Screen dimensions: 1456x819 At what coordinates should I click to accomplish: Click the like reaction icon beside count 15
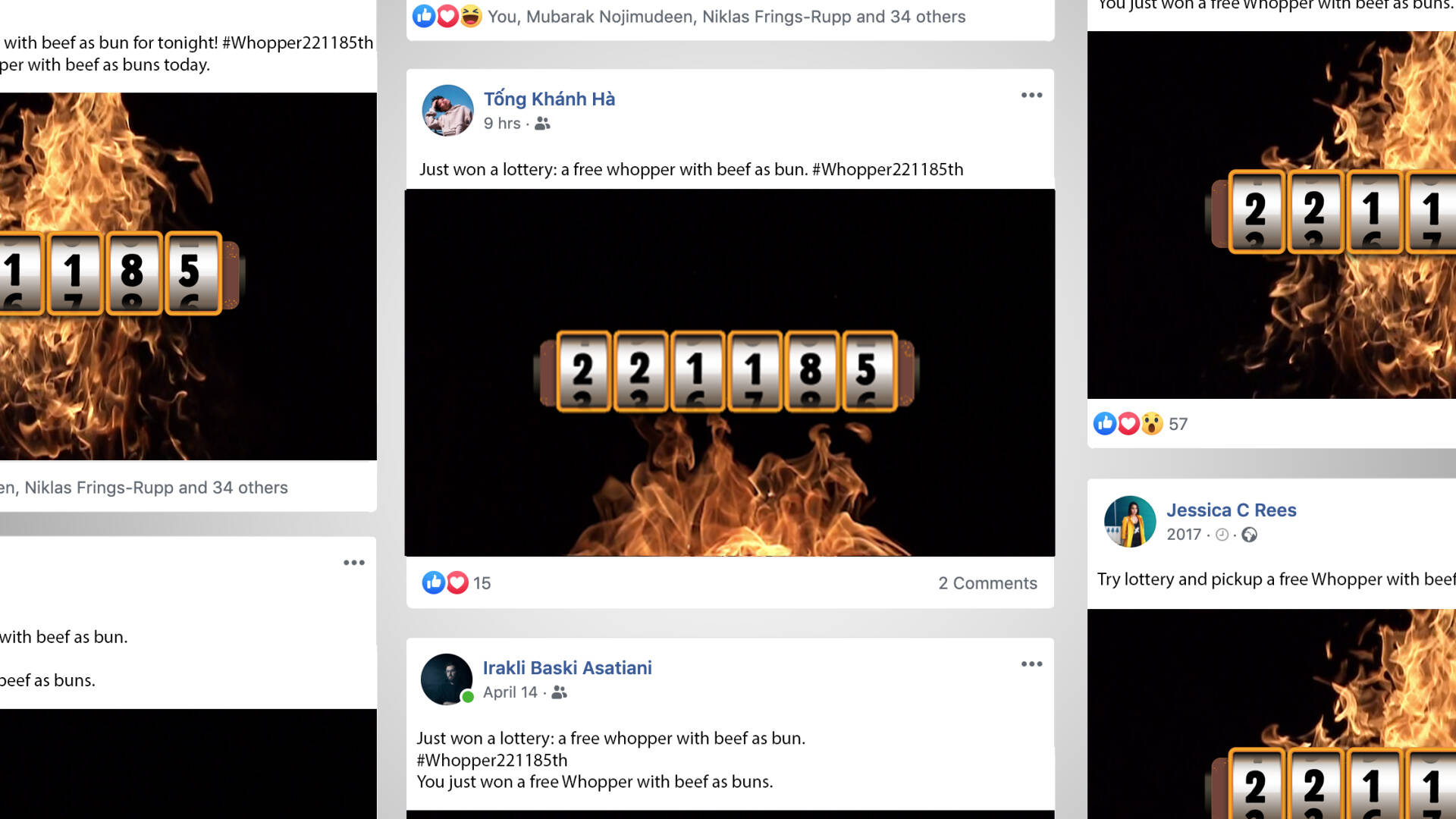coord(433,582)
